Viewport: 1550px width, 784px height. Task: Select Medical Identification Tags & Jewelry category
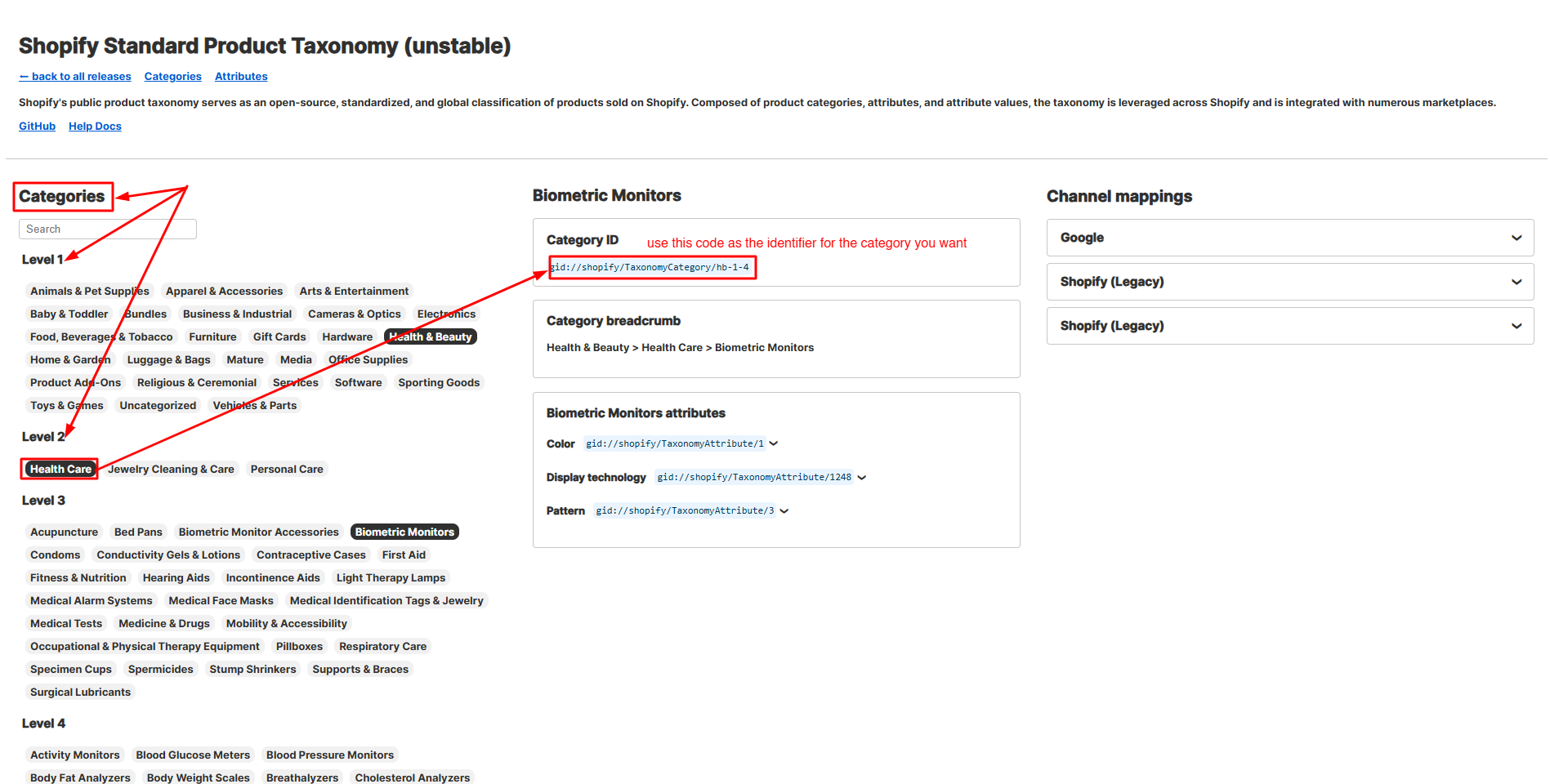point(386,600)
